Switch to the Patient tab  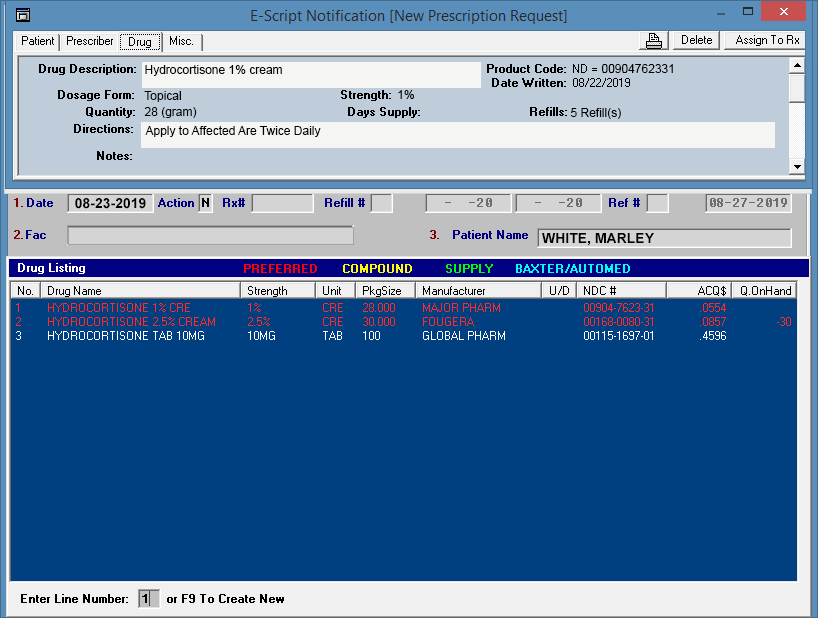pyautogui.click(x=38, y=42)
